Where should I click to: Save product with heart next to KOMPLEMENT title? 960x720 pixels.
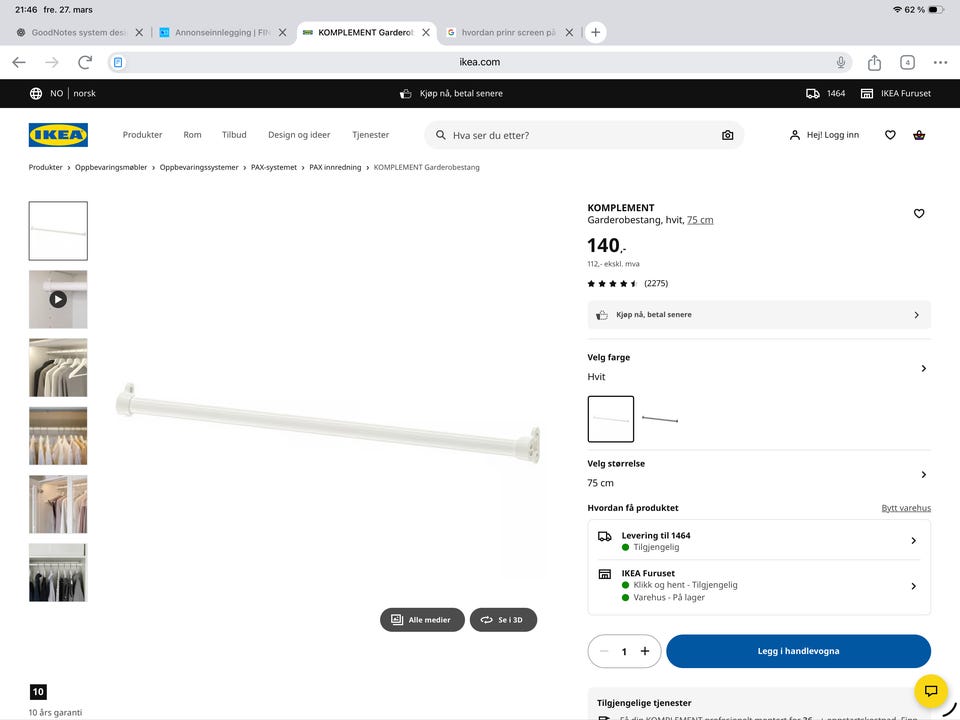click(919, 213)
